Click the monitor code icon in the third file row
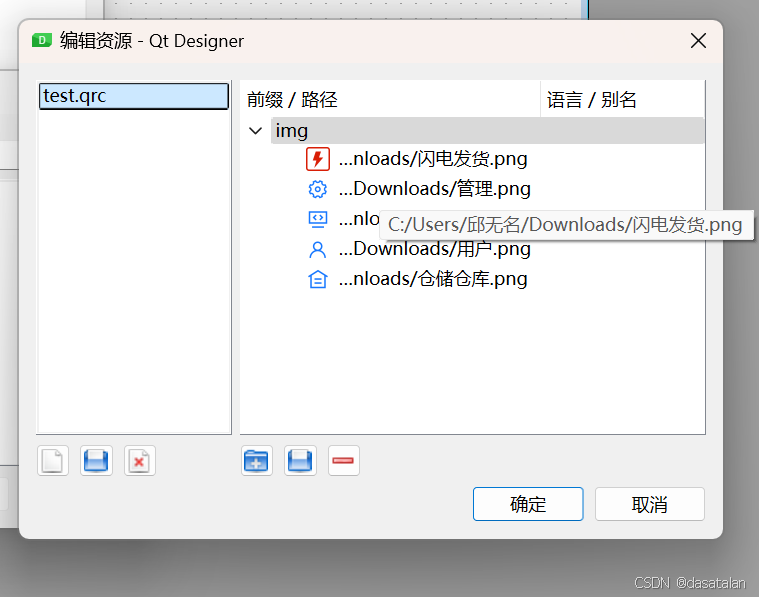759x597 pixels. click(318, 219)
